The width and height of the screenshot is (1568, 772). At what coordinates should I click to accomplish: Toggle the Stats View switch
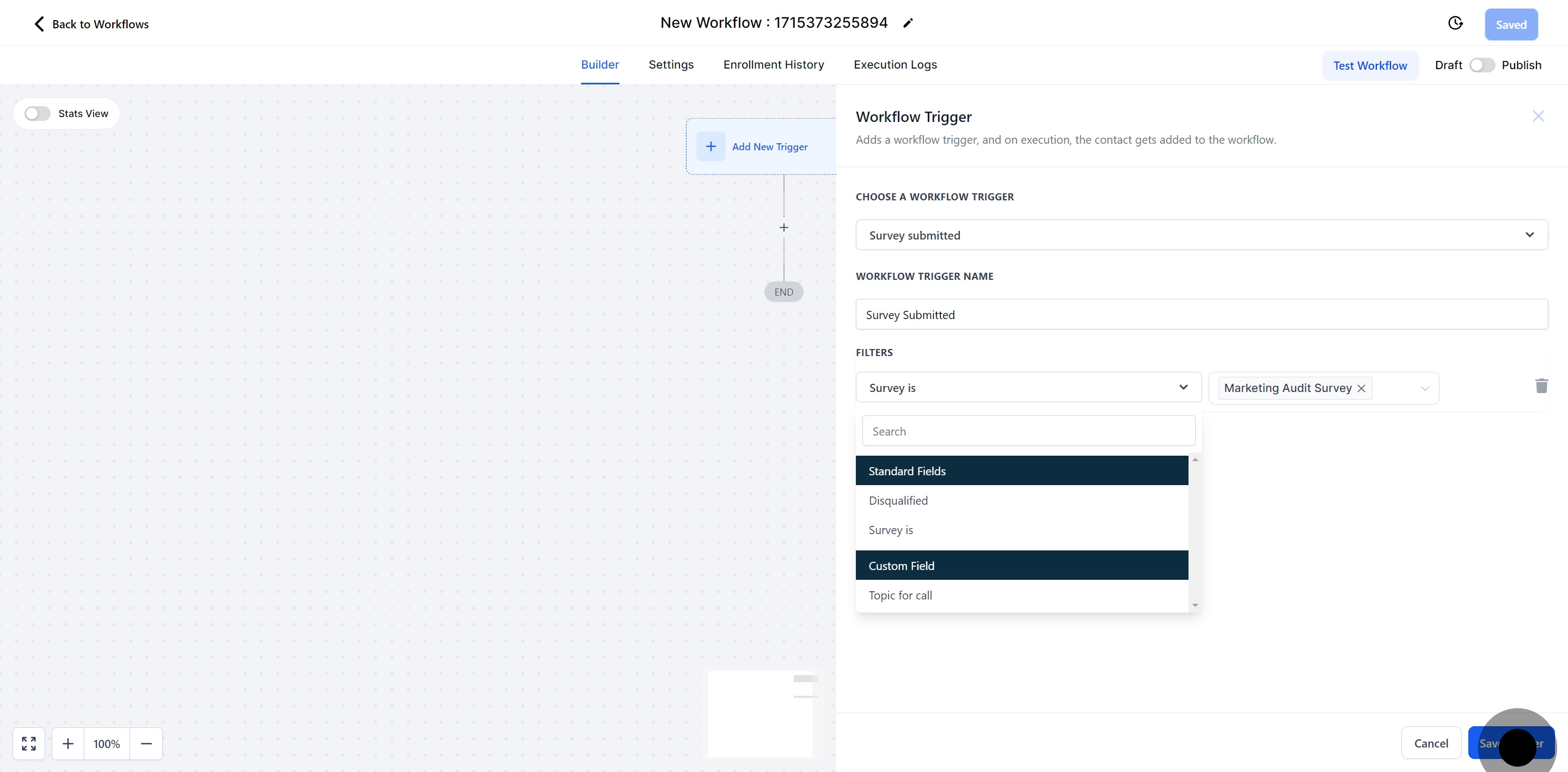(37, 114)
